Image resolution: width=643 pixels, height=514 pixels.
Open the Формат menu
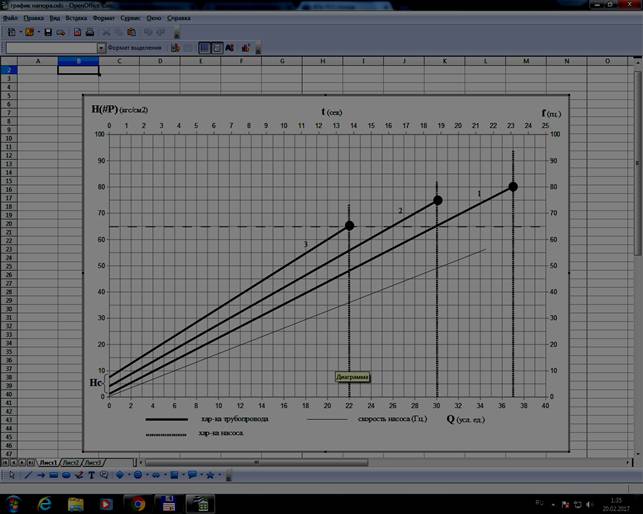(x=102, y=18)
